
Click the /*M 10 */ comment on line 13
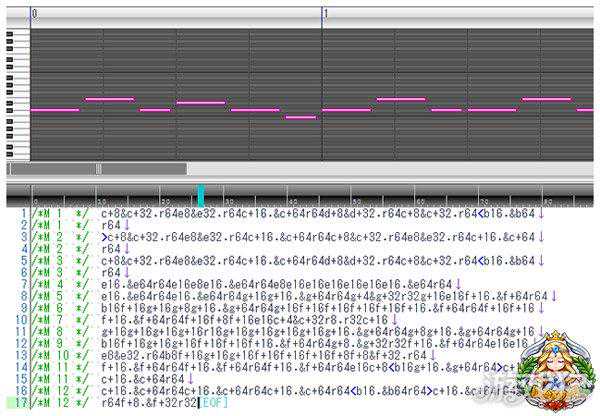[62, 354]
